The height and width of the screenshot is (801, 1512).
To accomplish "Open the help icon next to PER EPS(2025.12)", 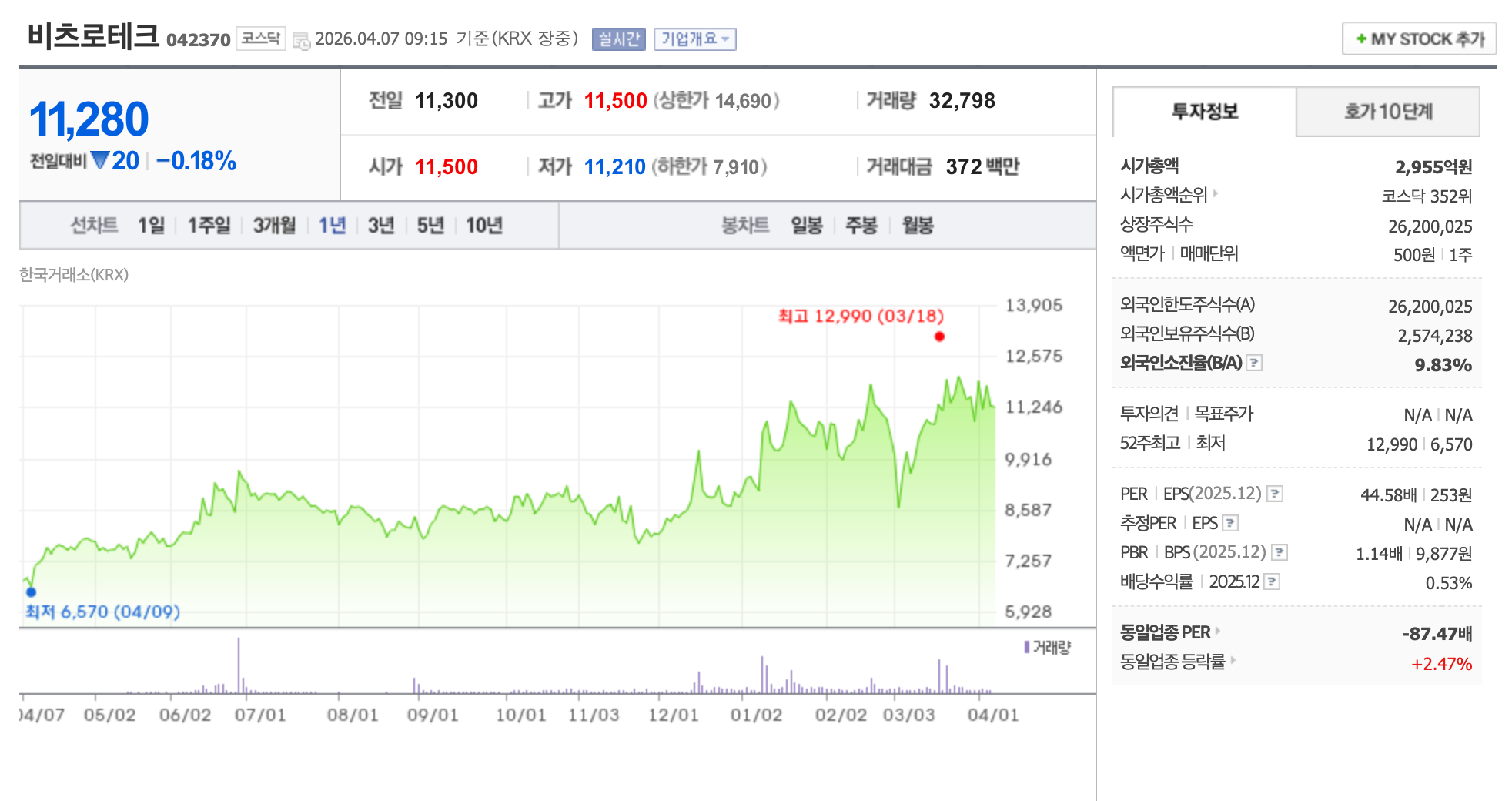I will click(1275, 494).
